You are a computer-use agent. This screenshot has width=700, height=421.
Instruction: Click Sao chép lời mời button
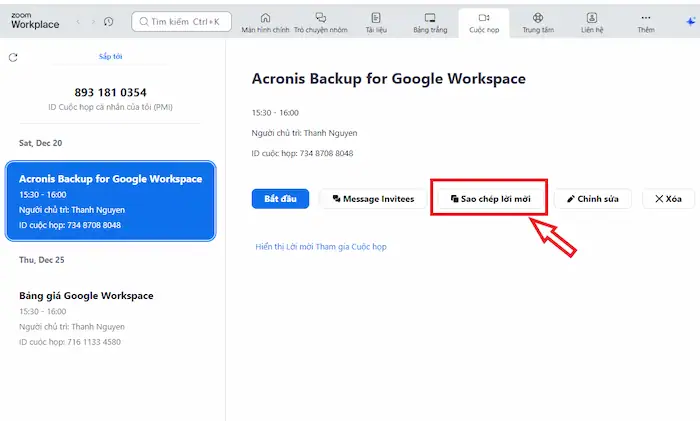click(x=489, y=199)
